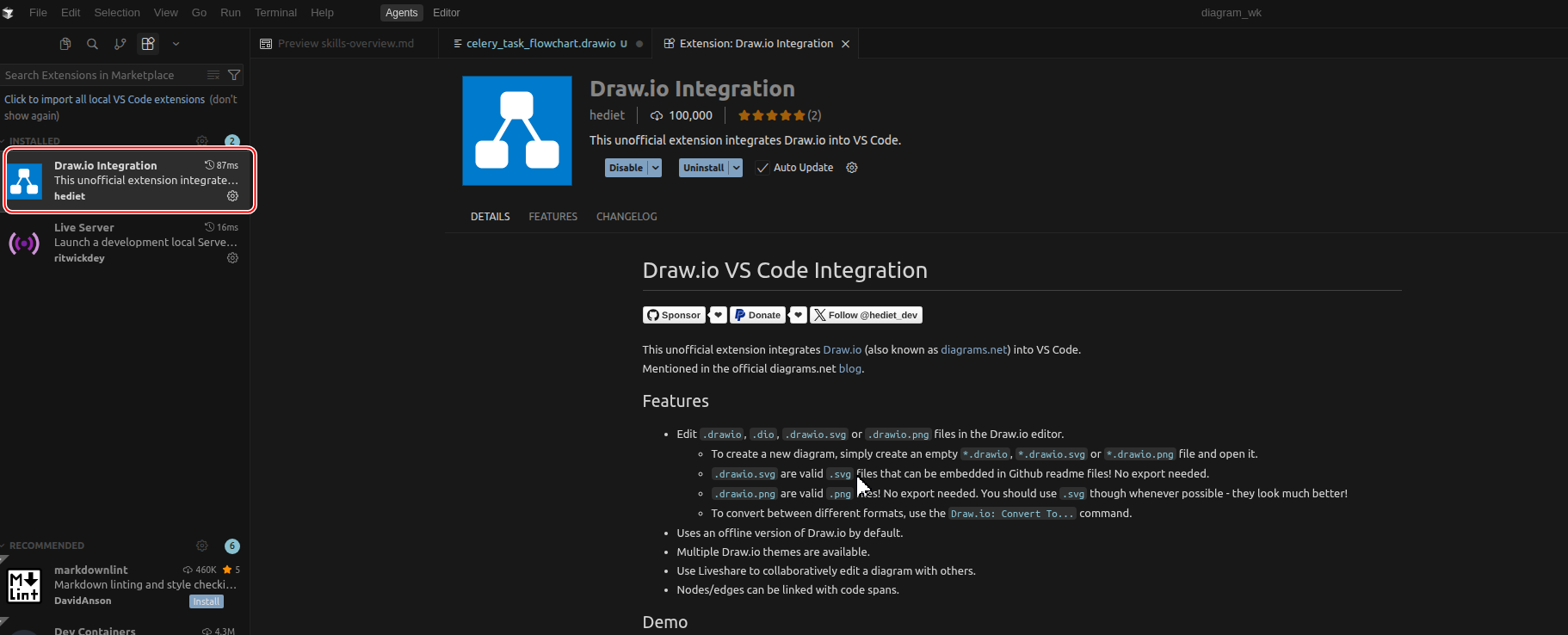Focus the Search Extensions in Marketplace field

[102, 75]
